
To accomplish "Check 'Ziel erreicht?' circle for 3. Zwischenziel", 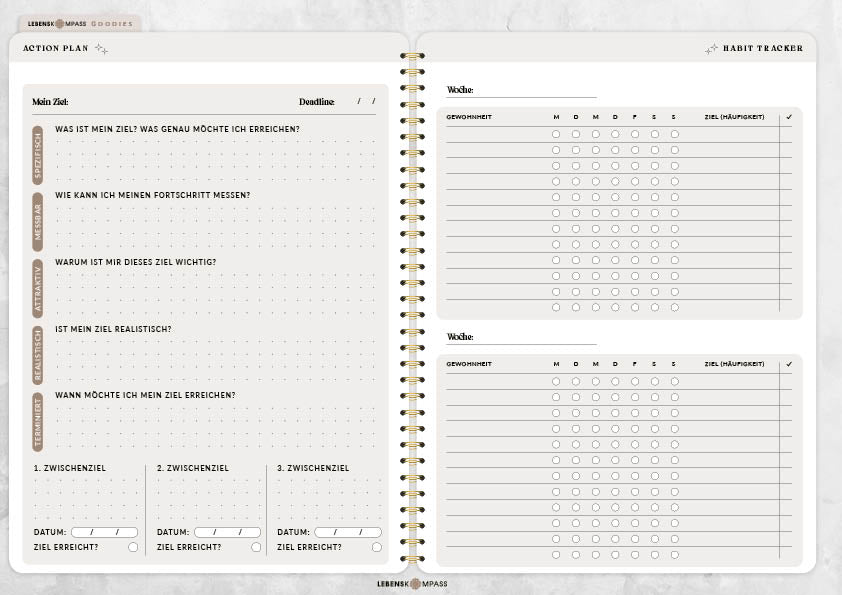I will (377, 547).
